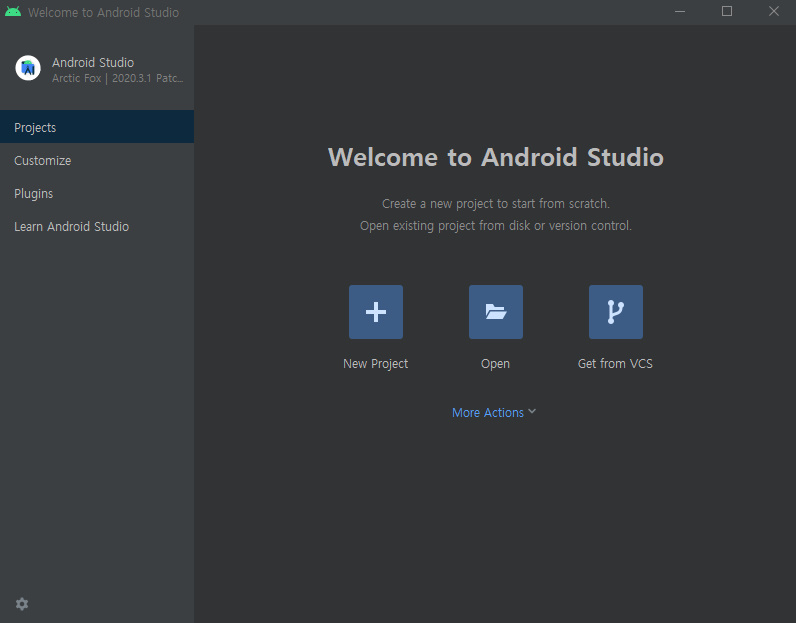Screen dimensions: 796x623
Task: Select the Projects tab
Action: point(97,127)
